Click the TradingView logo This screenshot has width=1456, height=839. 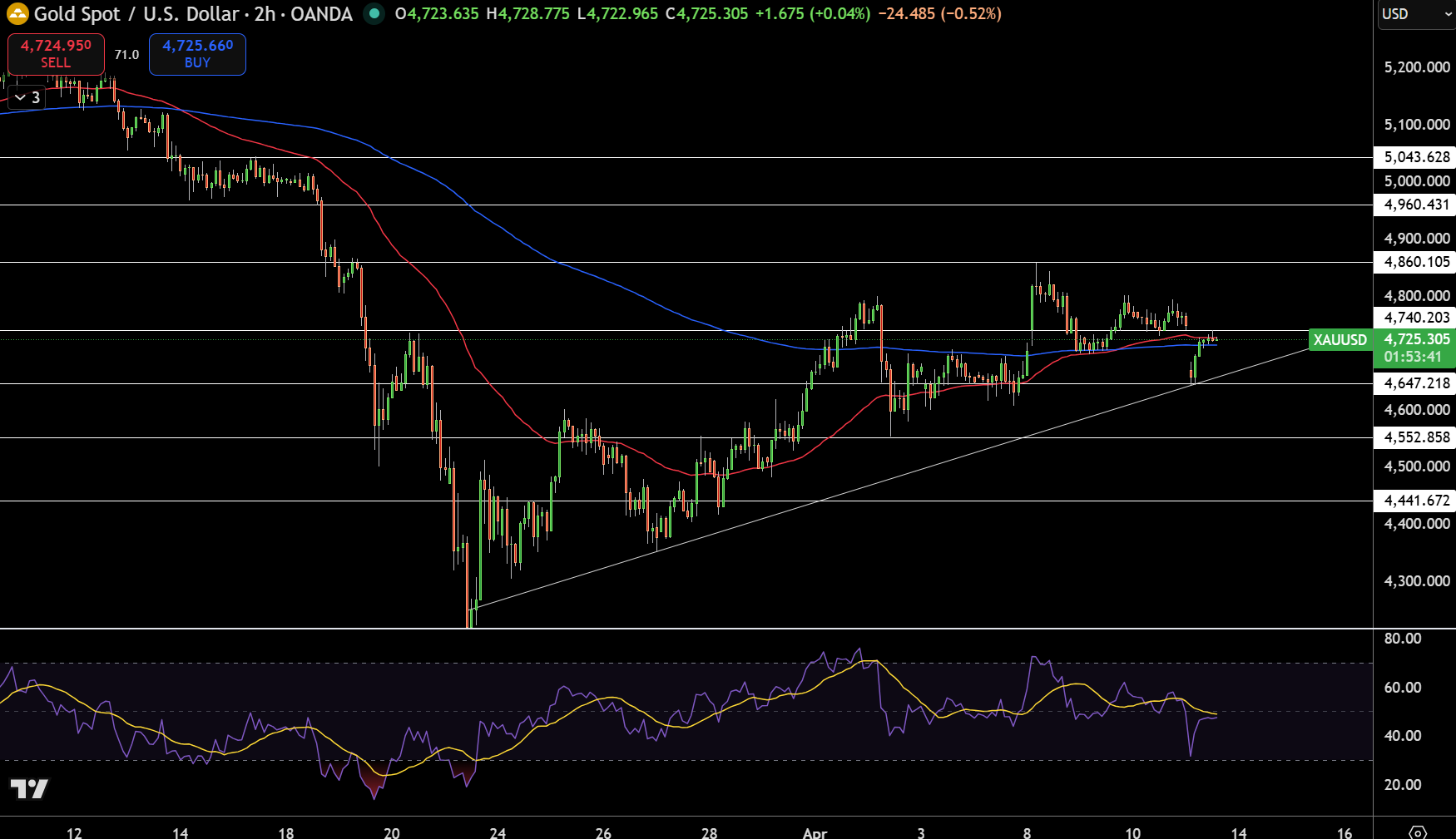coord(29,788)
